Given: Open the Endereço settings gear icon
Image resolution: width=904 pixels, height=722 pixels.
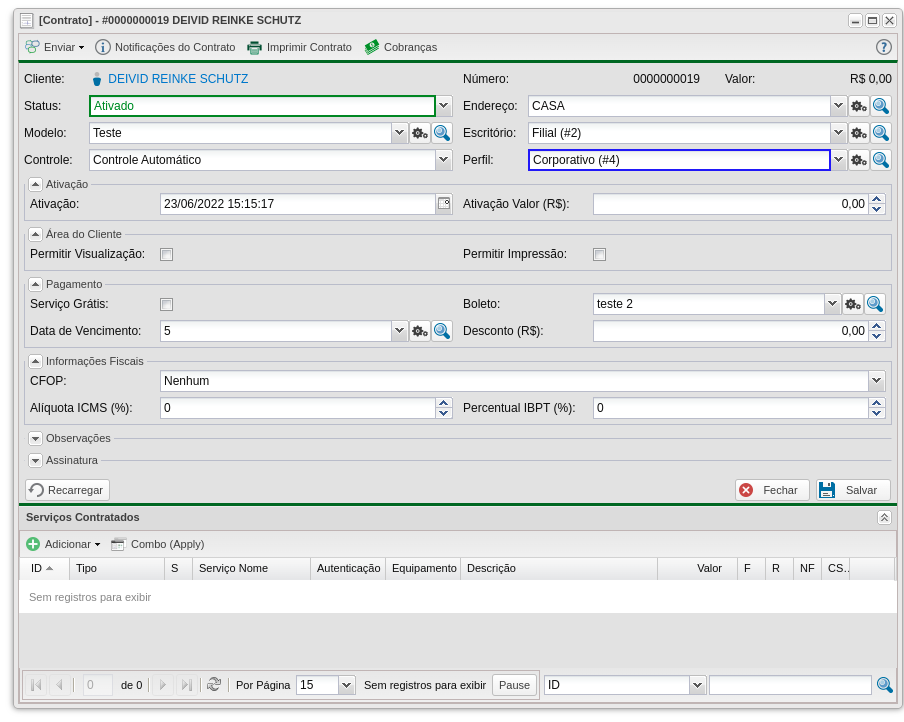Looking at the screenshot, I should pyautogui.click(x=858, y=106).
